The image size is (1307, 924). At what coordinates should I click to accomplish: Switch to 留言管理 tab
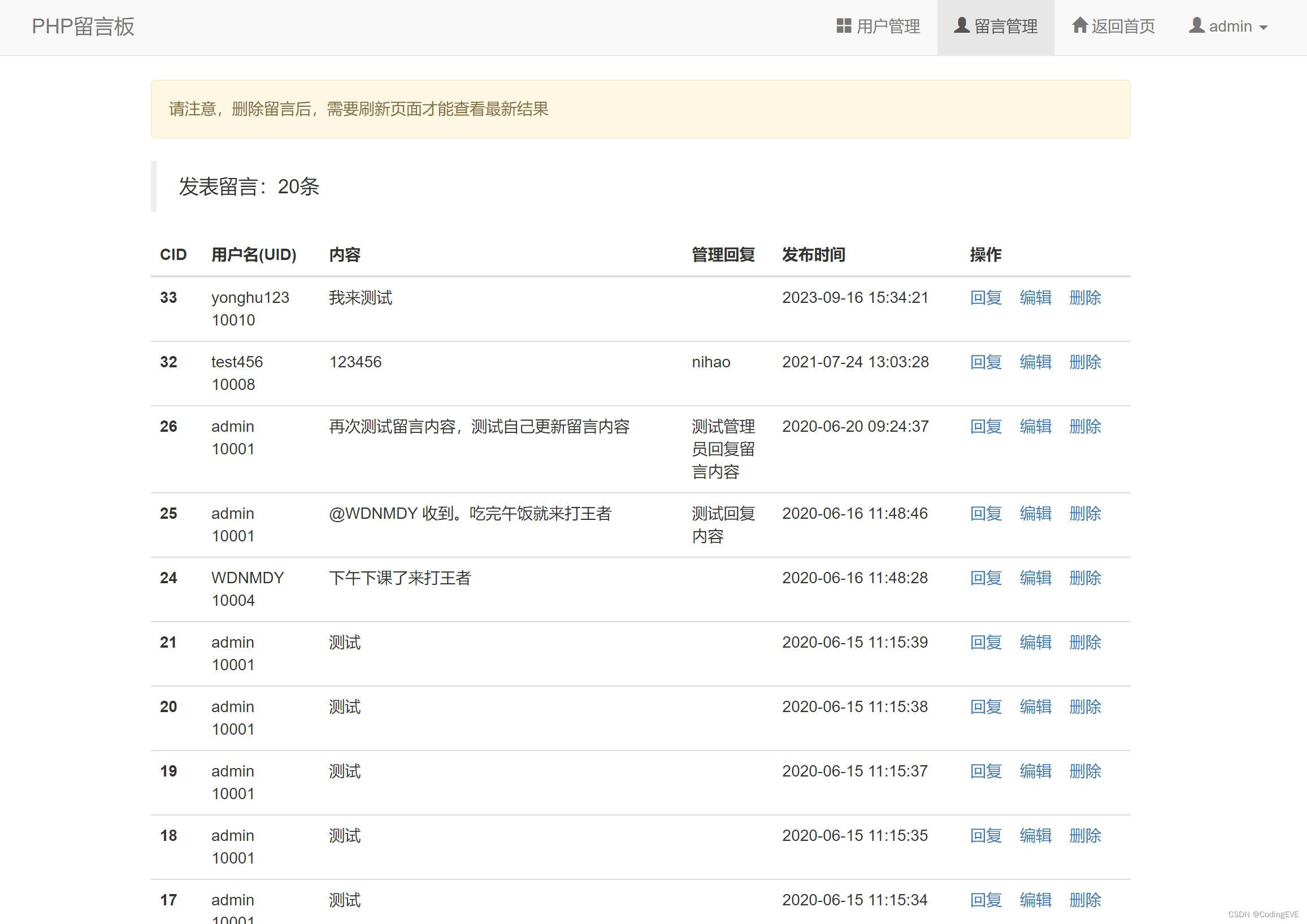pos(996,26)
